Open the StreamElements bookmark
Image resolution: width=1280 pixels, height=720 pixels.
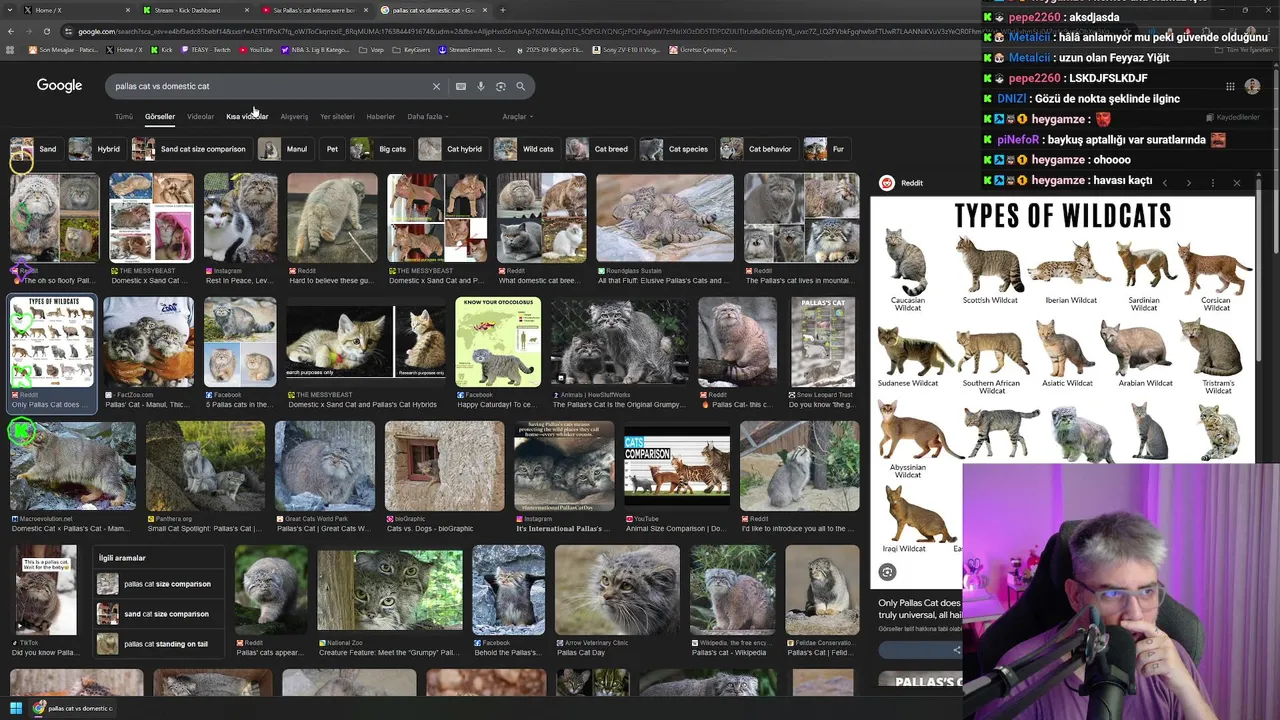[471, 49]
